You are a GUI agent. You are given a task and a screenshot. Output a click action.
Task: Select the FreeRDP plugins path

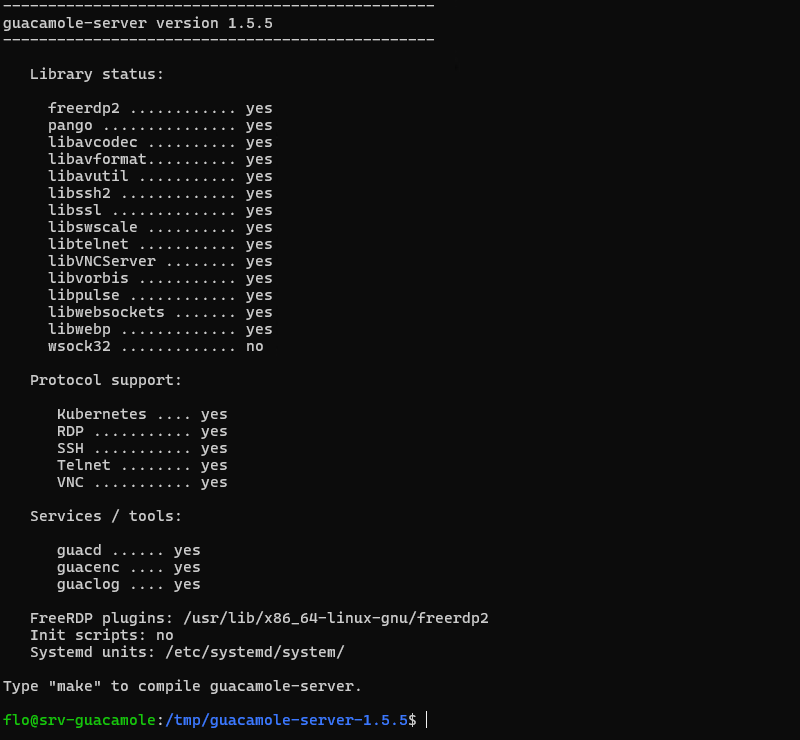(x=336, y=619)
